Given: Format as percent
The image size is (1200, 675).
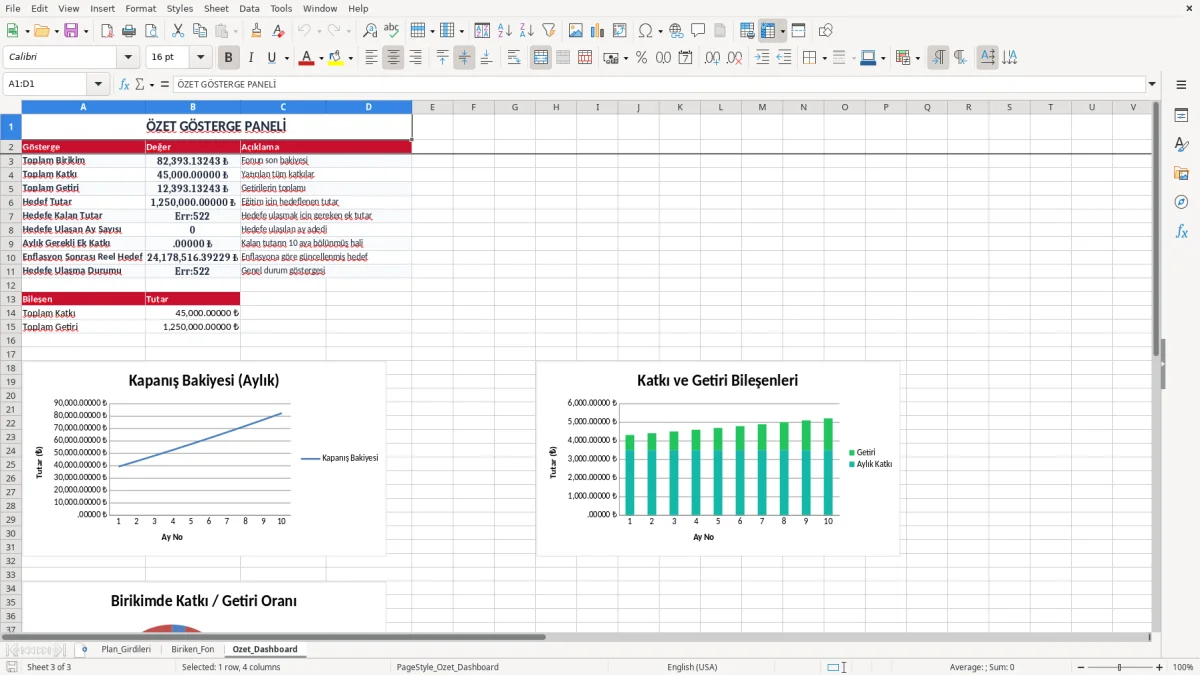Looking at the screenshot, I should [641, 58].
